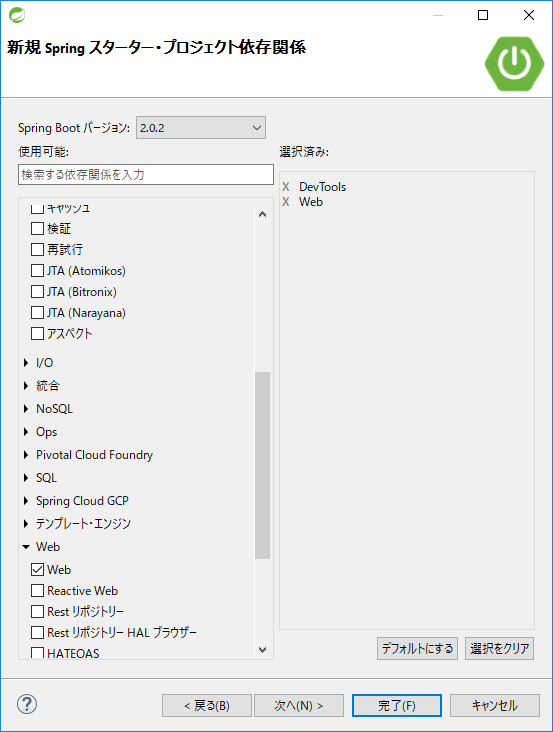Click the scrollbar down arrow in dependency list
Image resolution: width=553 pixels, height=732 pixels.
coord(262,649)
